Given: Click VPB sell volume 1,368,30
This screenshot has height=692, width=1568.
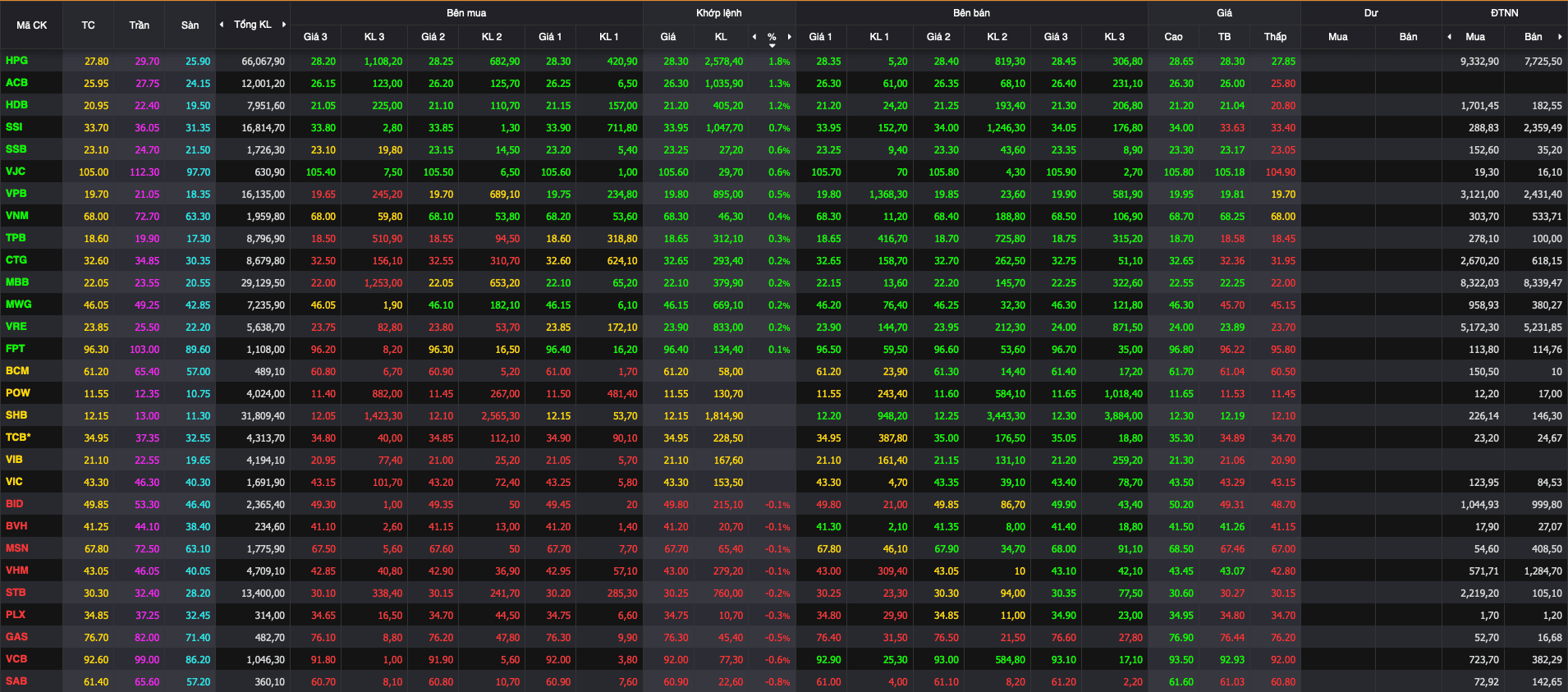Looking at the screenshot, I should [x=888, y=195].
